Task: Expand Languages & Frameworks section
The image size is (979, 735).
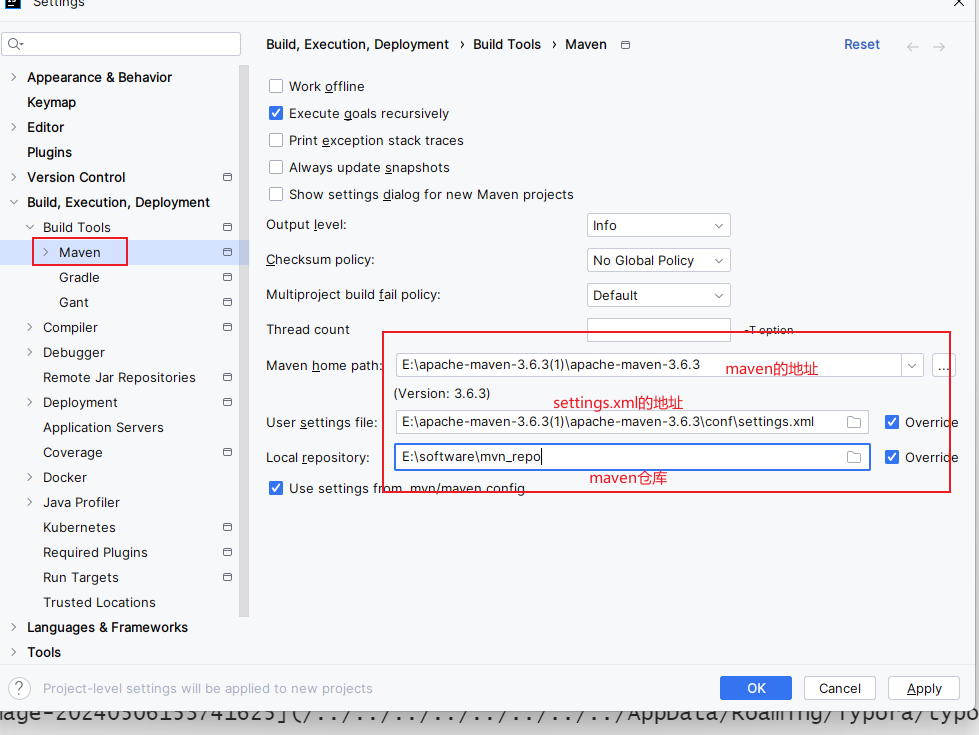Action: 14,627
